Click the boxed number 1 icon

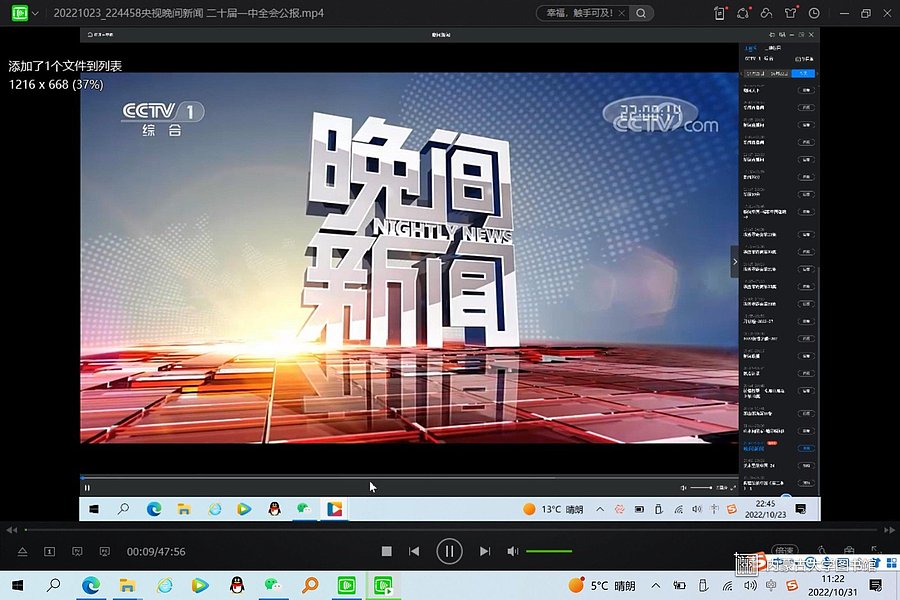coord(49,551)
